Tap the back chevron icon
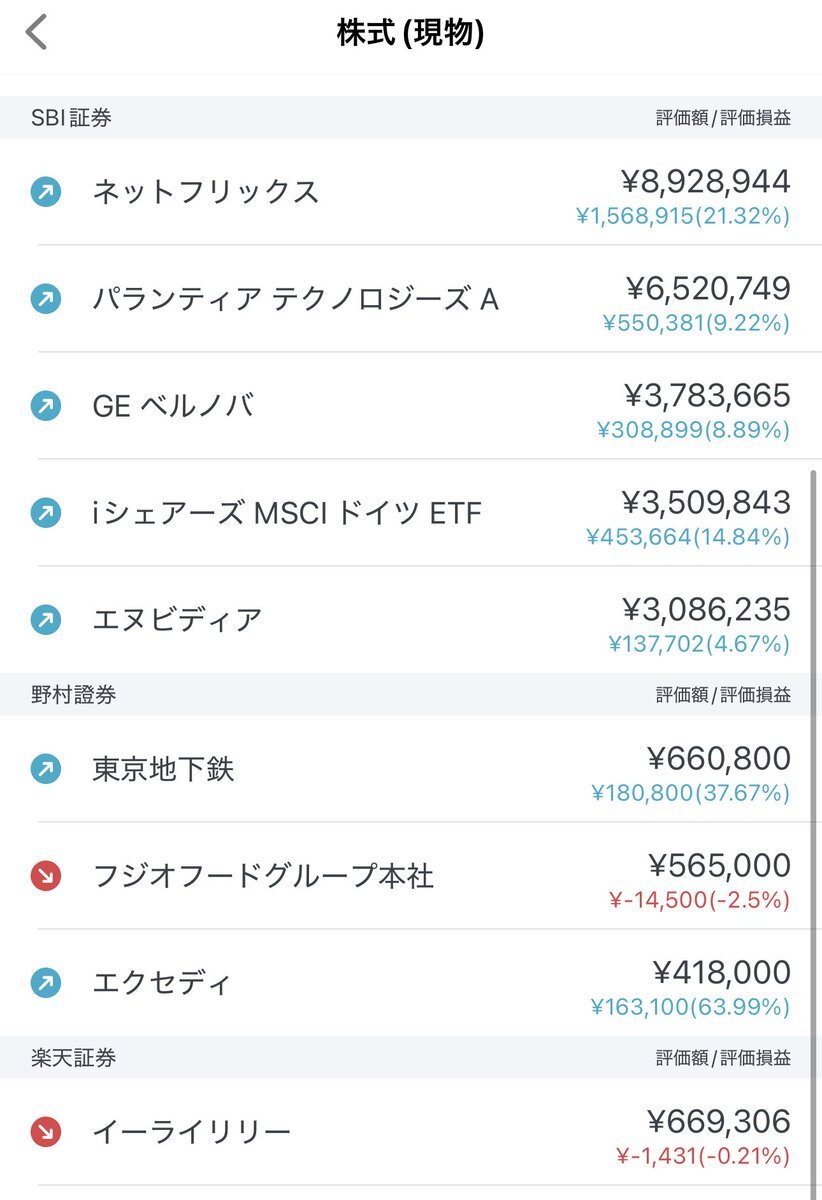The image size is (822, 1200). point(36,32)
